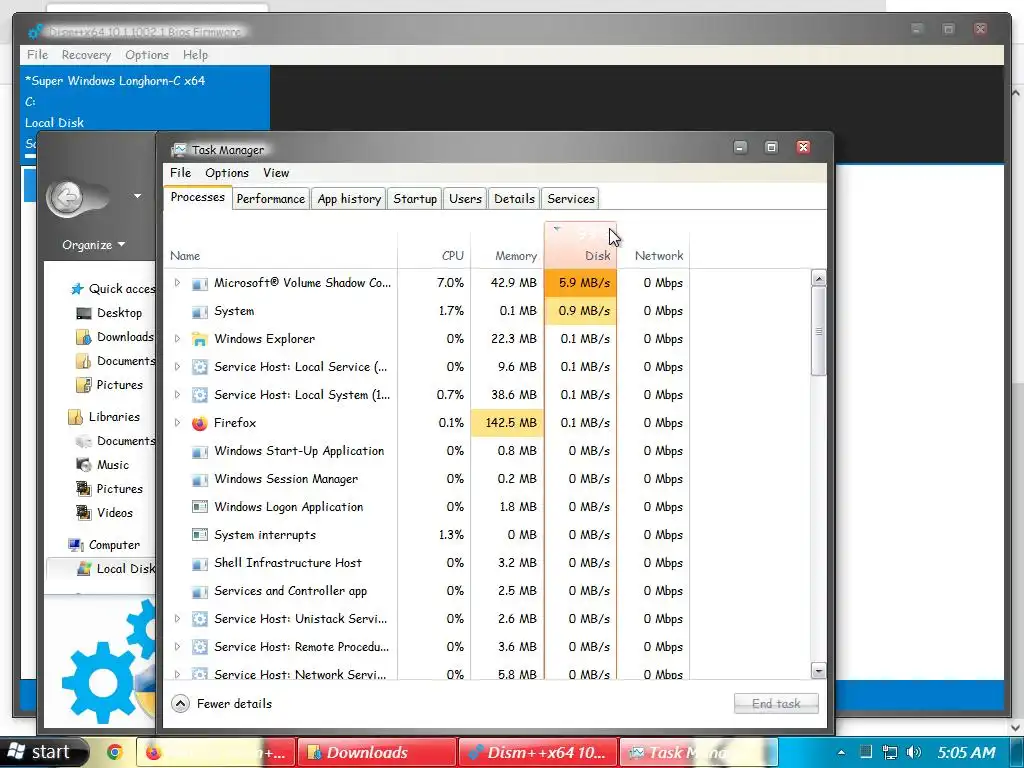
Task: Switch to the Performance tab
Action: click(270, 199)
